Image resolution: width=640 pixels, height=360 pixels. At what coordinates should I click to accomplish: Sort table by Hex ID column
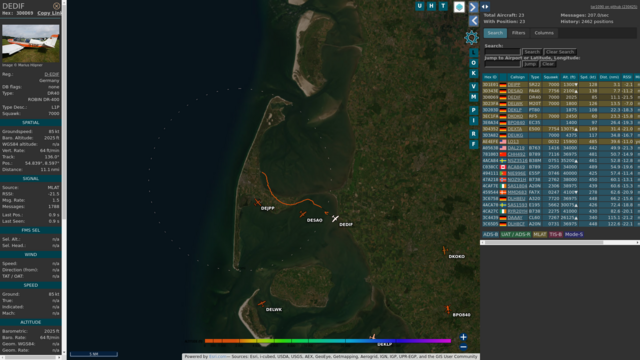tap(490, 77)
